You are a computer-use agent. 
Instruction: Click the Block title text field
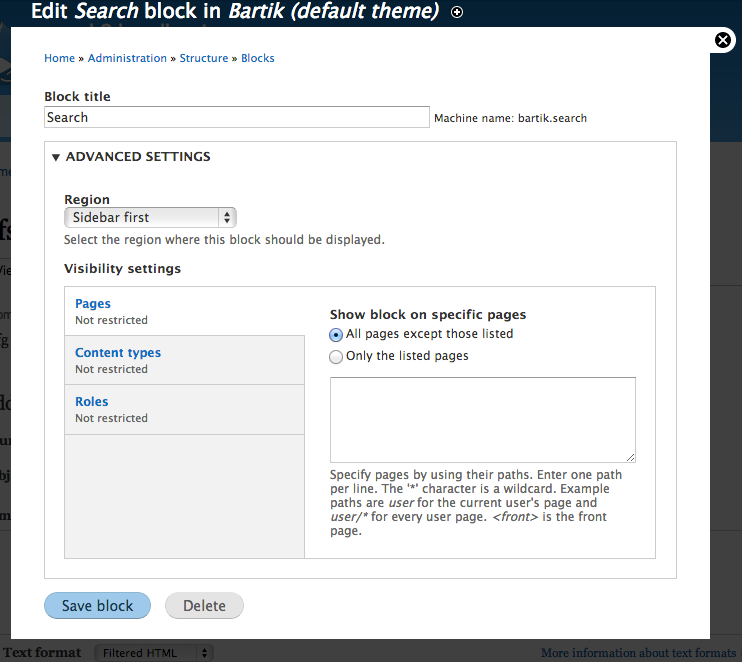click(x=237, y=117)
